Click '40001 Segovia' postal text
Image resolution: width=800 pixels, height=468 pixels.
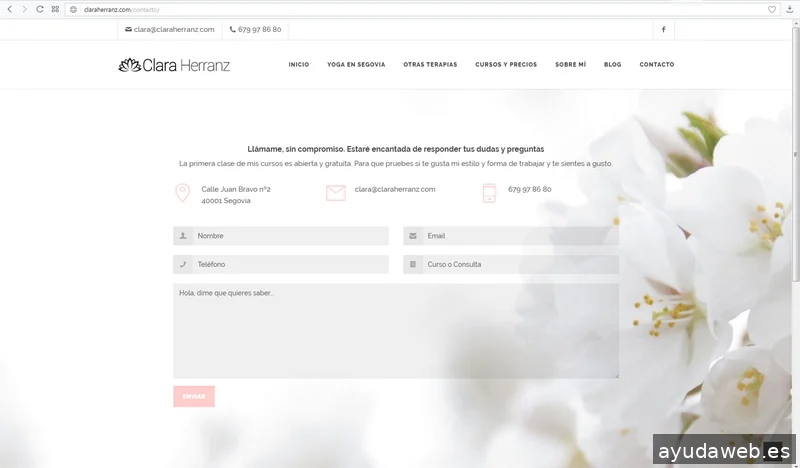coord(226,201)
